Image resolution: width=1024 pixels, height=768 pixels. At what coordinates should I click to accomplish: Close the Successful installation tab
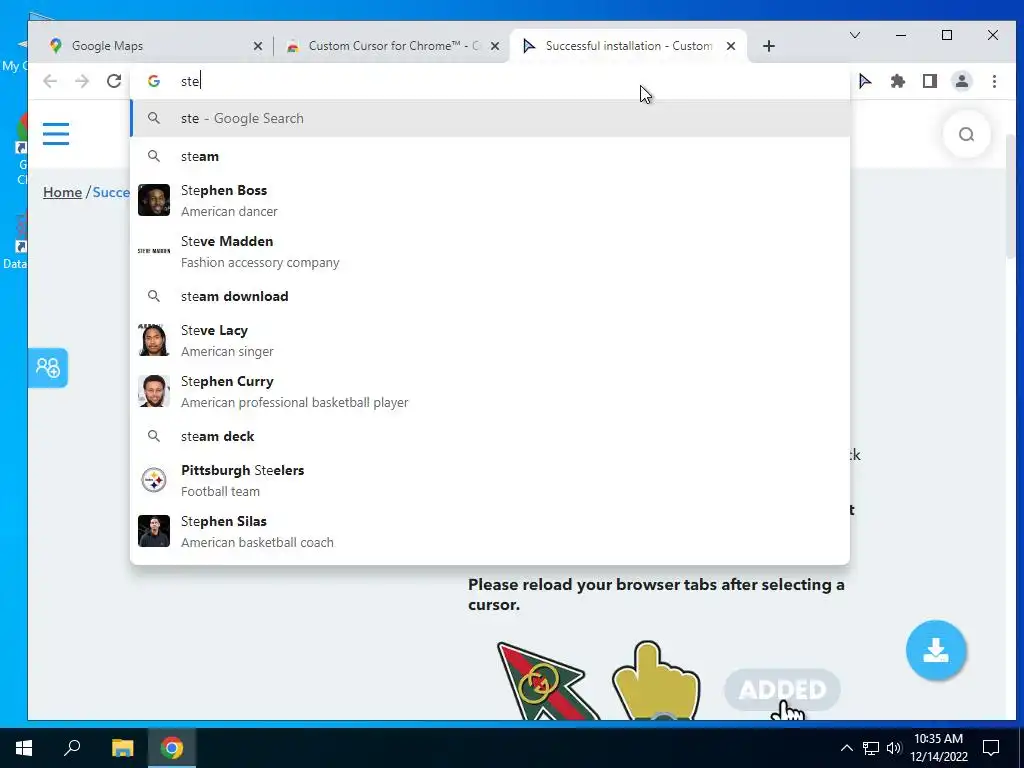click(731, 46)
